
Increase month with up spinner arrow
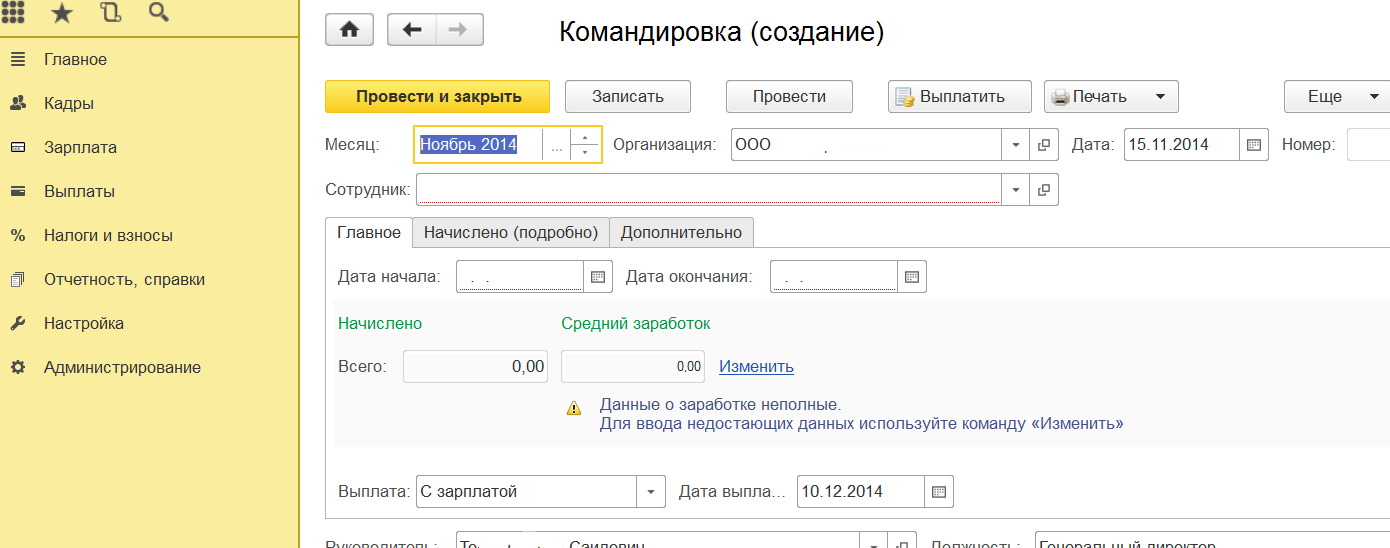[x=583, y=137]
